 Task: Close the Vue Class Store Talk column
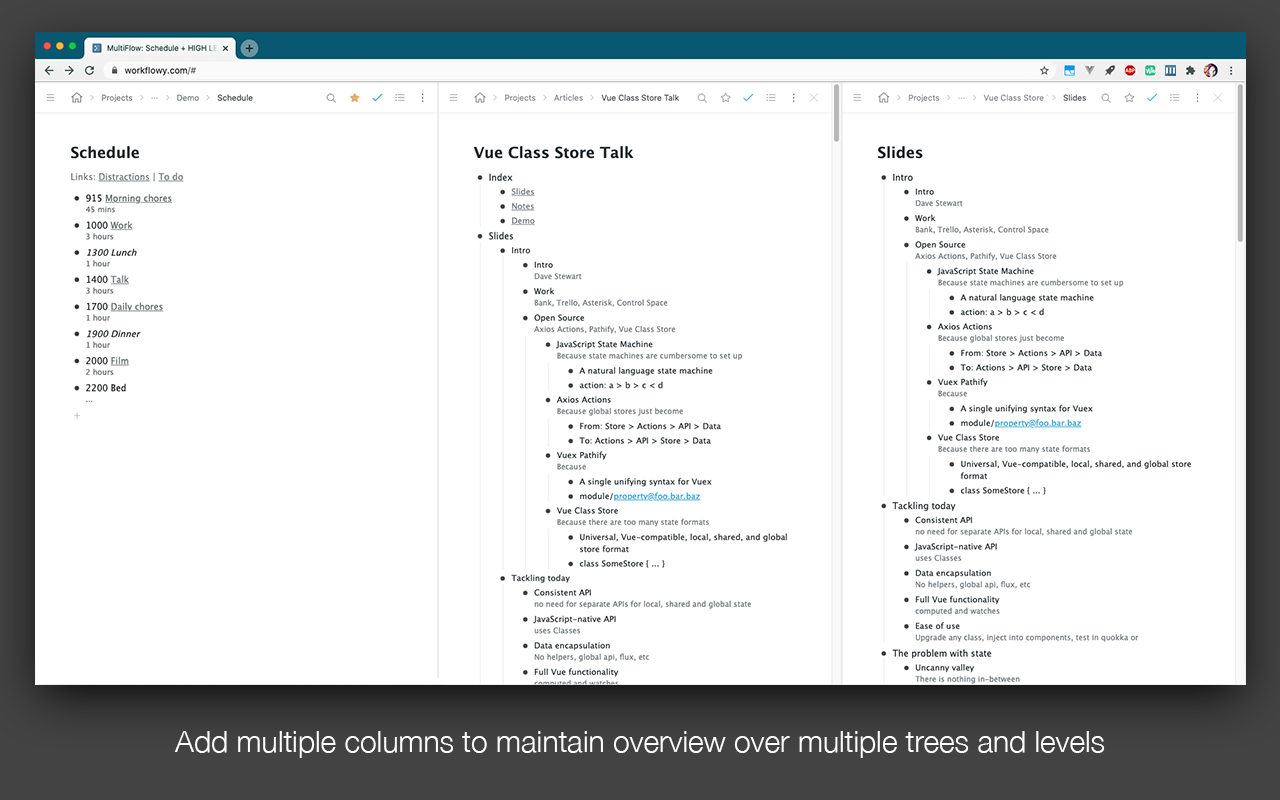(x=815, y=97)
